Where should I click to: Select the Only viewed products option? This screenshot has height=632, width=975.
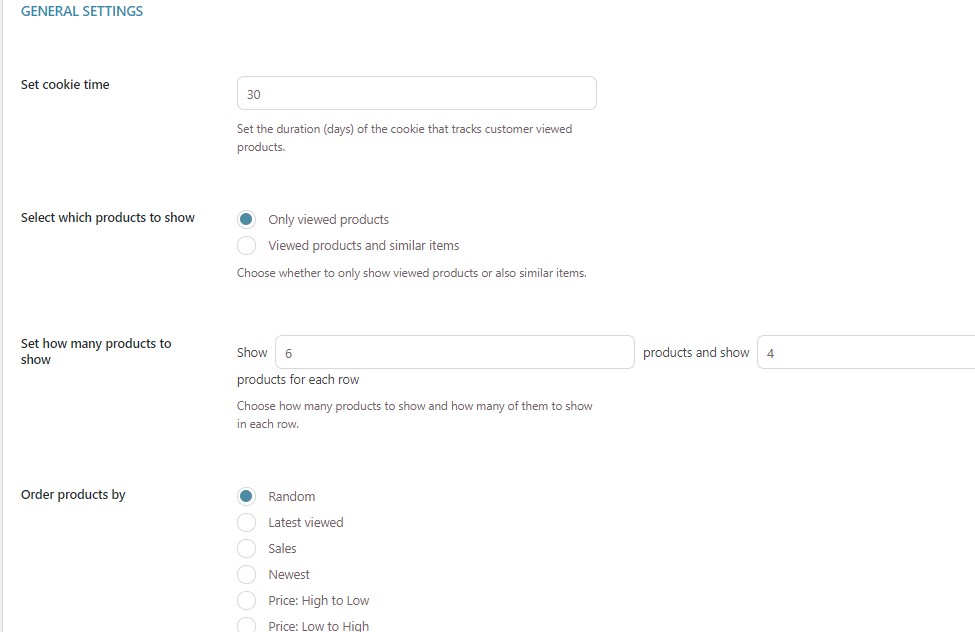pos(246,219)
